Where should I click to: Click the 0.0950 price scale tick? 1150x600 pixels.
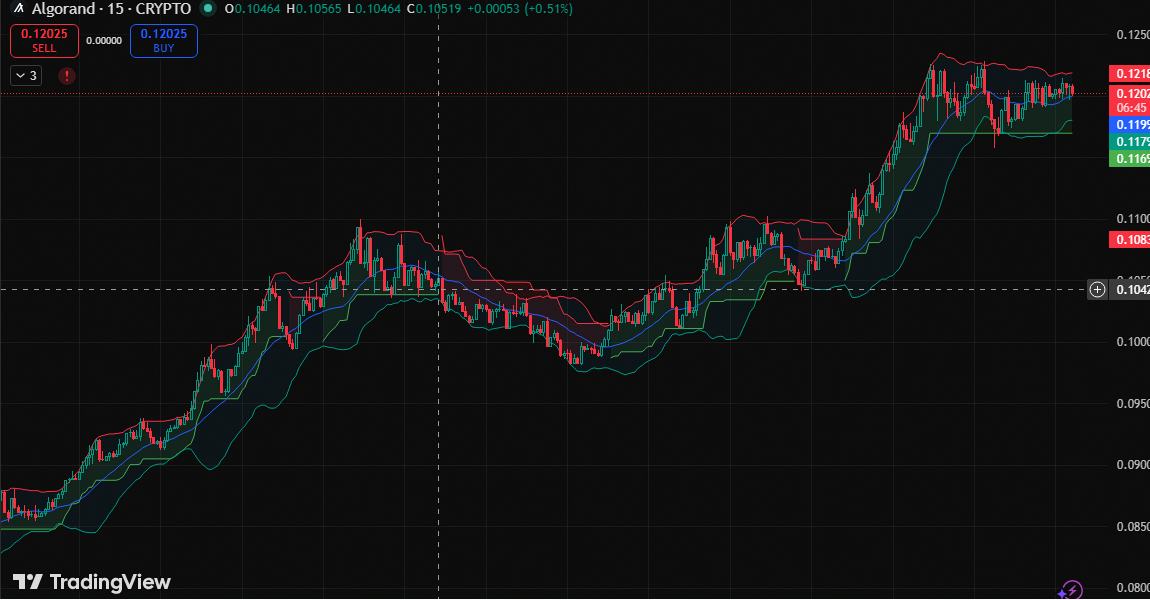click(x=1132, y=403)
